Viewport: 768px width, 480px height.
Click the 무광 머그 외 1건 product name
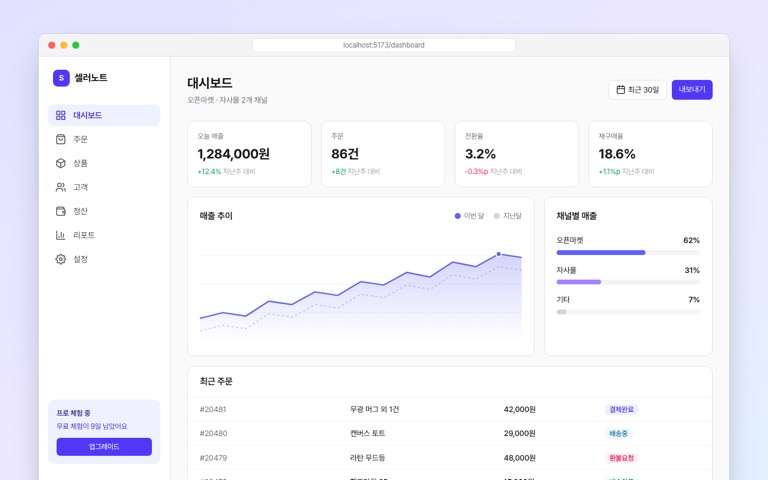point(375,409)
